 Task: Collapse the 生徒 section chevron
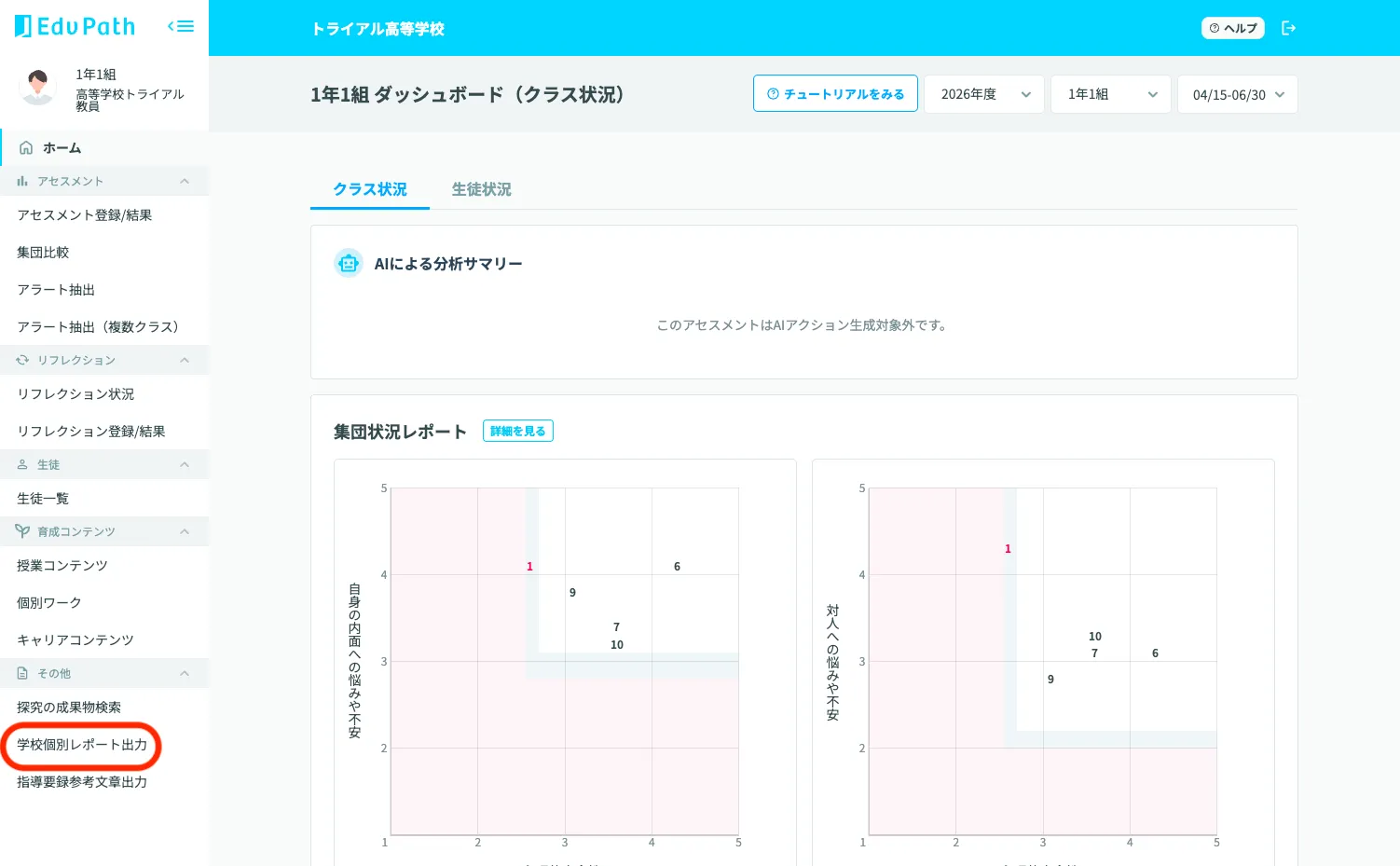(185, 464)
